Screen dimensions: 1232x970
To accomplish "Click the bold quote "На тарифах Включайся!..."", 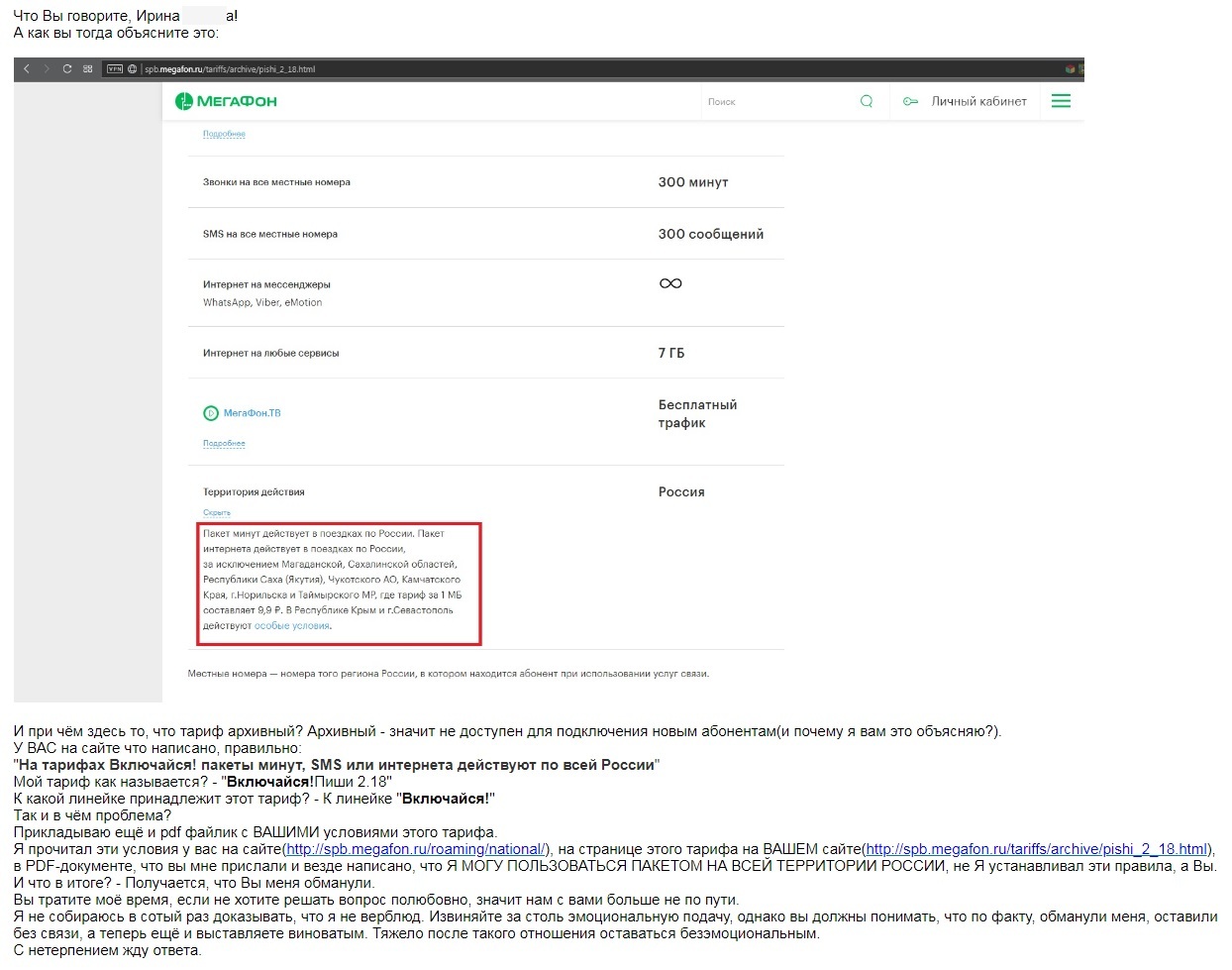I will pos(337,765).
